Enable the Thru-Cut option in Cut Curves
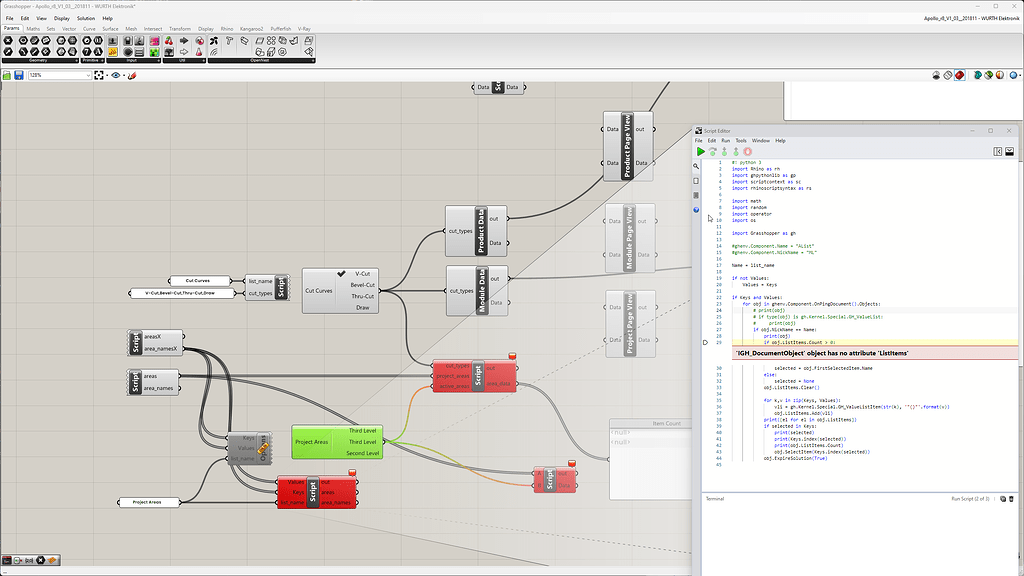Viewport: 1024px width, 576px height. coord(361,296)
